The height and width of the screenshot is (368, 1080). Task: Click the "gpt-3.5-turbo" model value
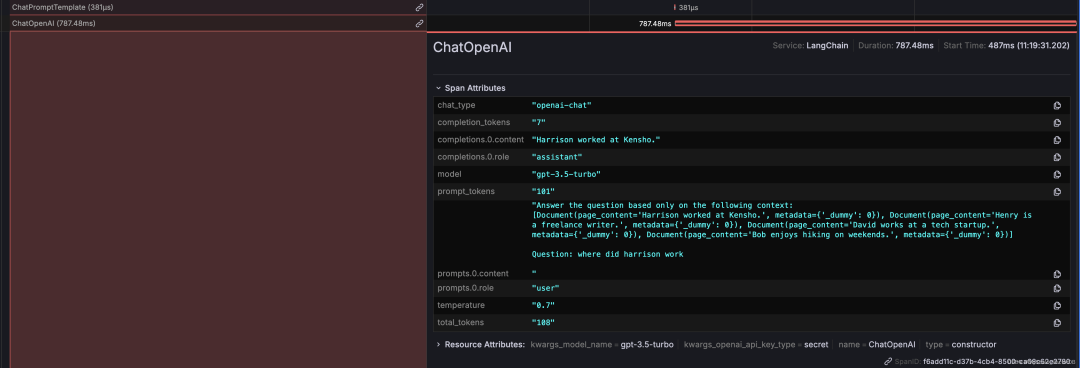coord(566,174)
